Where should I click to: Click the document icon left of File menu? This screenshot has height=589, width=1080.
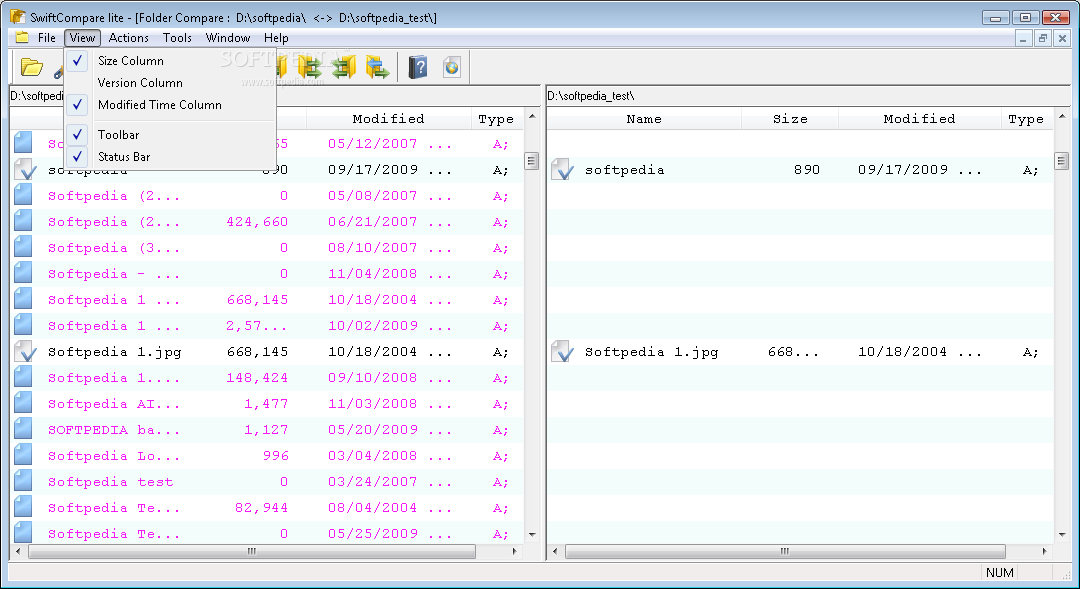click(22, 37)
